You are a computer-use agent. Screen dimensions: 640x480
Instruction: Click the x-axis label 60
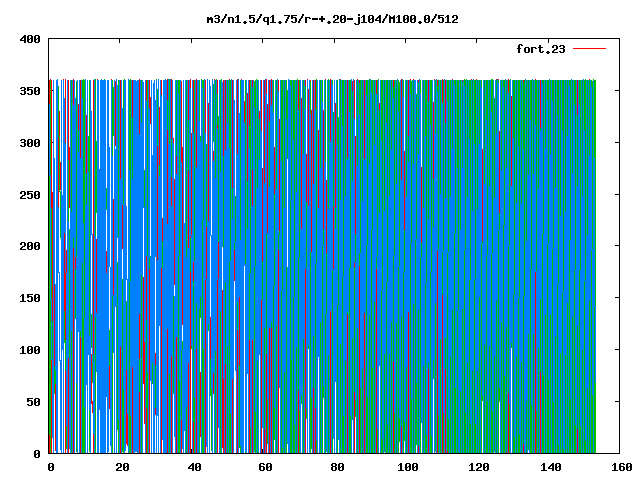265,467
